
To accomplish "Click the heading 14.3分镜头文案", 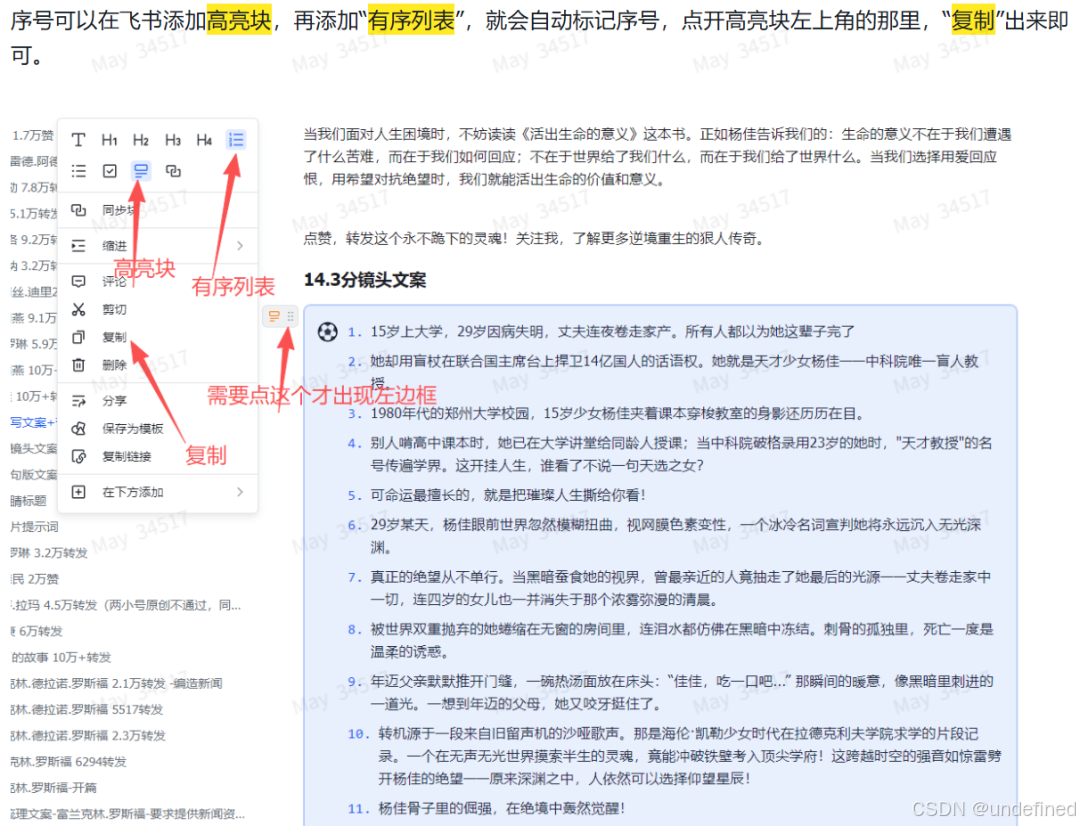I will point(365,280).
